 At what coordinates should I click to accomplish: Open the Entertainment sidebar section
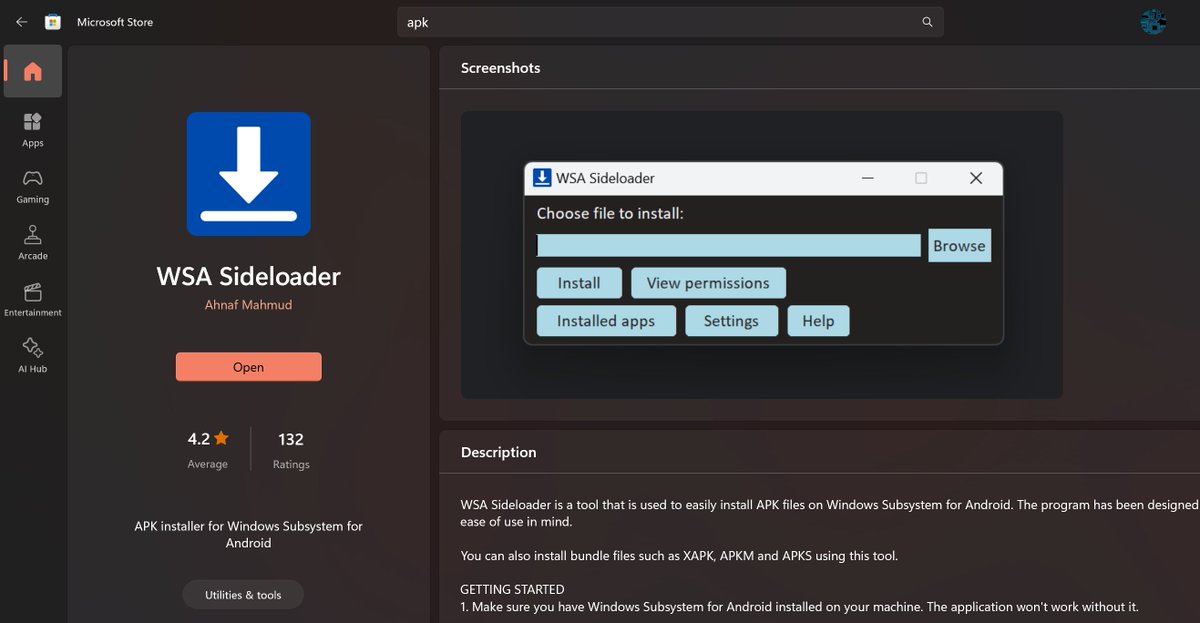coord(33,299)
